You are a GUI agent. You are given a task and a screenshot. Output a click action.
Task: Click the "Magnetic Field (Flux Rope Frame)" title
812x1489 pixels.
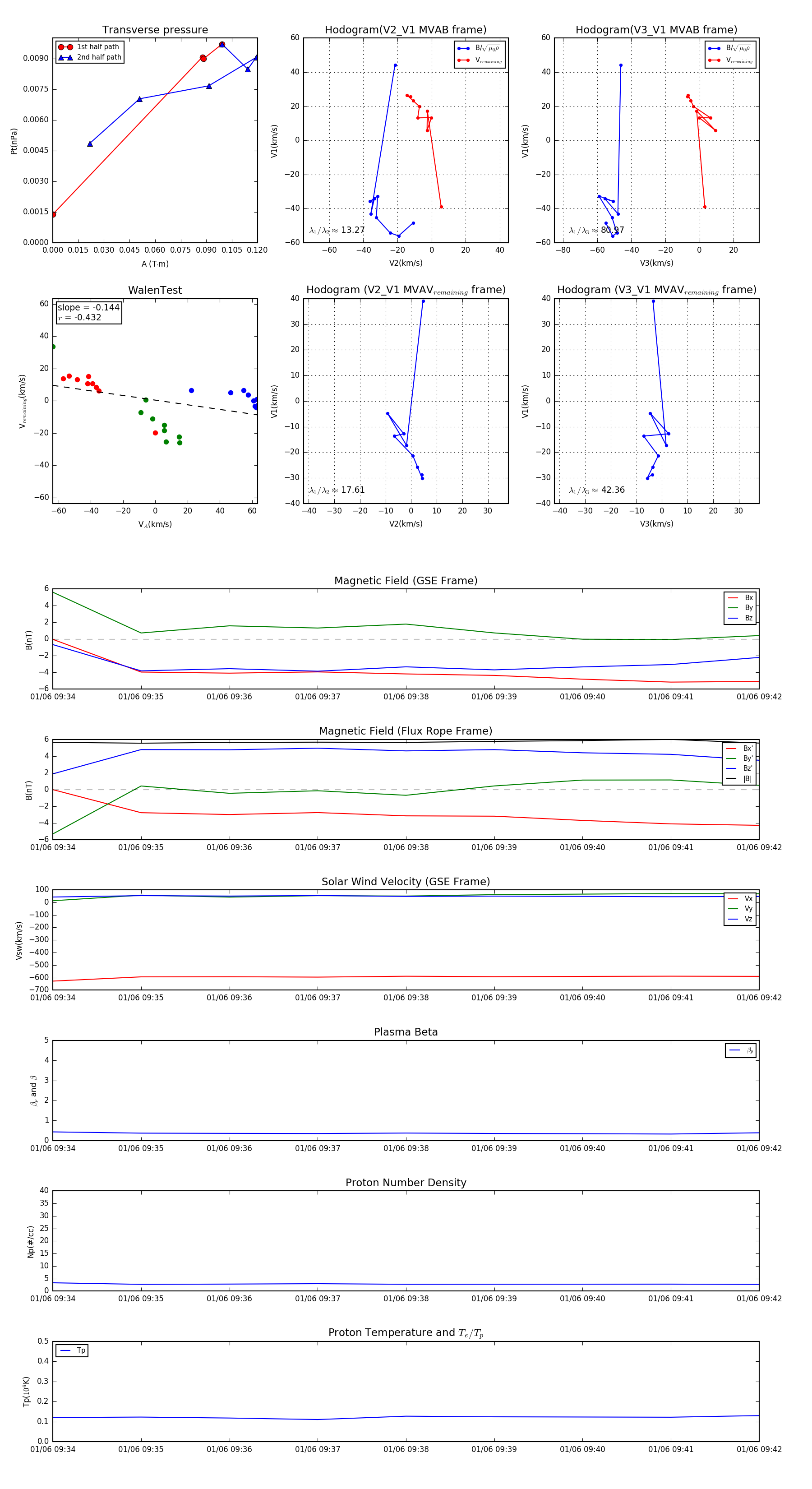(406, 731)
